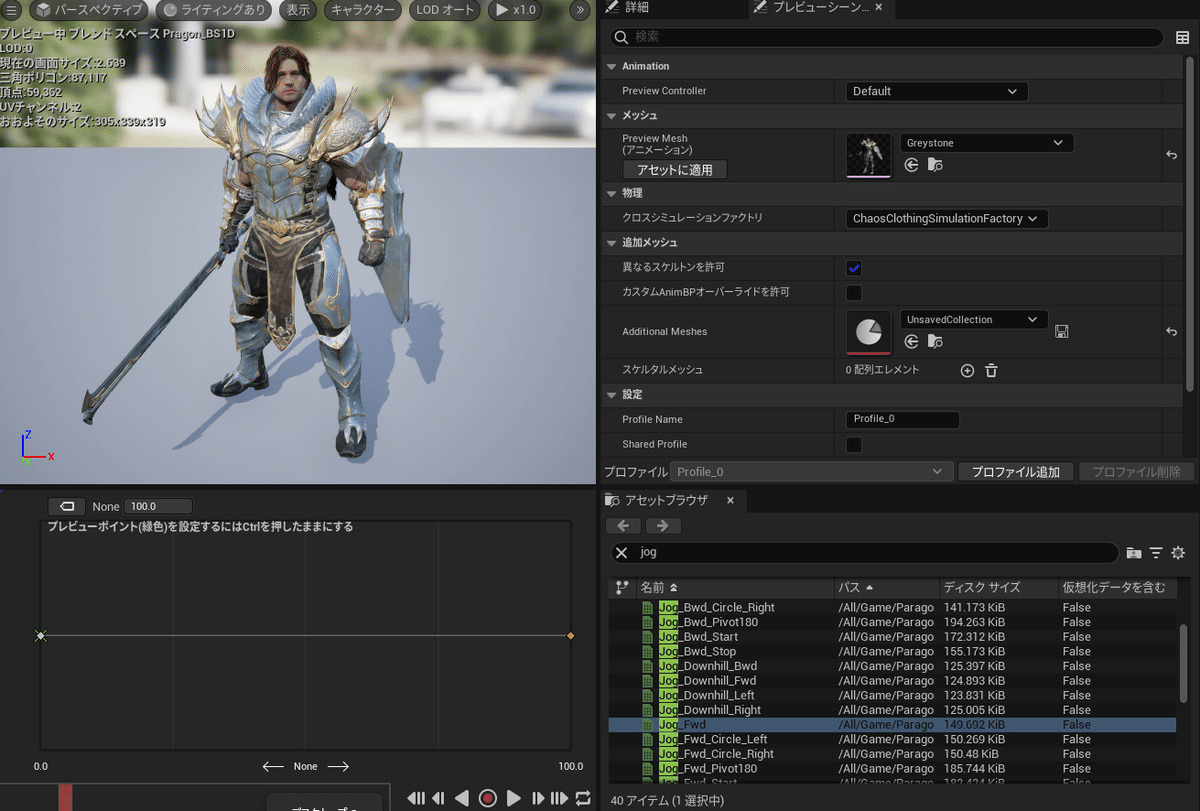Collapse the 追加メッシュ section
This screenshot has height=811, width=1200.
click(612, 243)
